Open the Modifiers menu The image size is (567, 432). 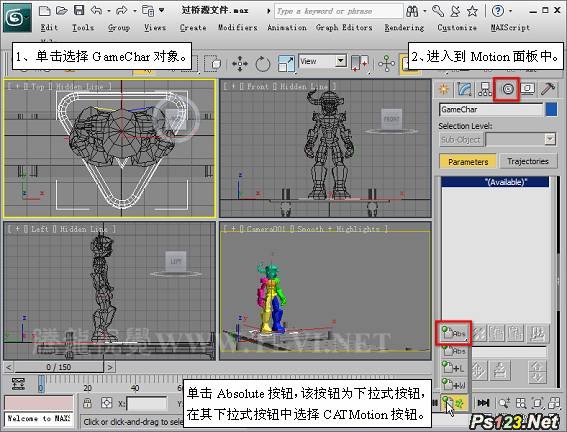(x=238, y=27)
